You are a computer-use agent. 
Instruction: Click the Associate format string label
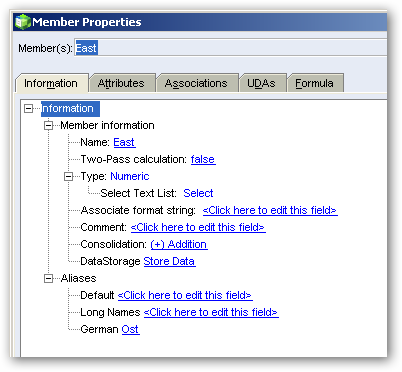click(138, 211)
